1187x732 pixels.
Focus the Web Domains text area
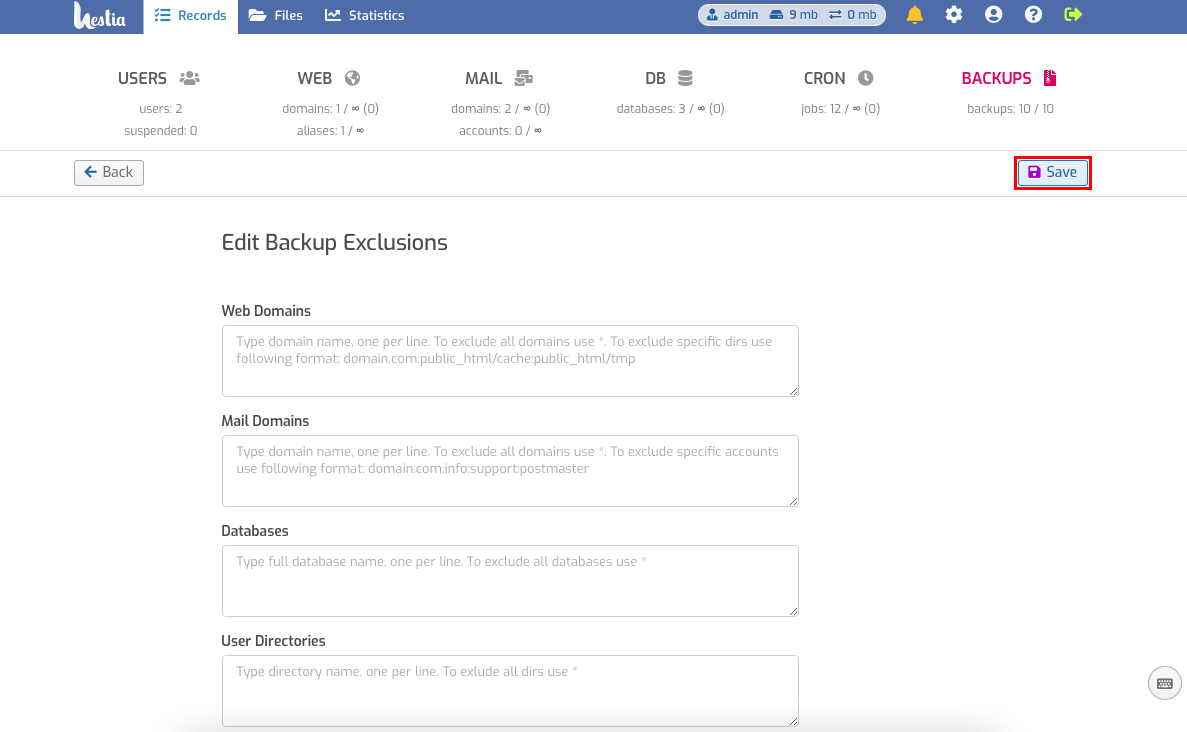(510, 361)
